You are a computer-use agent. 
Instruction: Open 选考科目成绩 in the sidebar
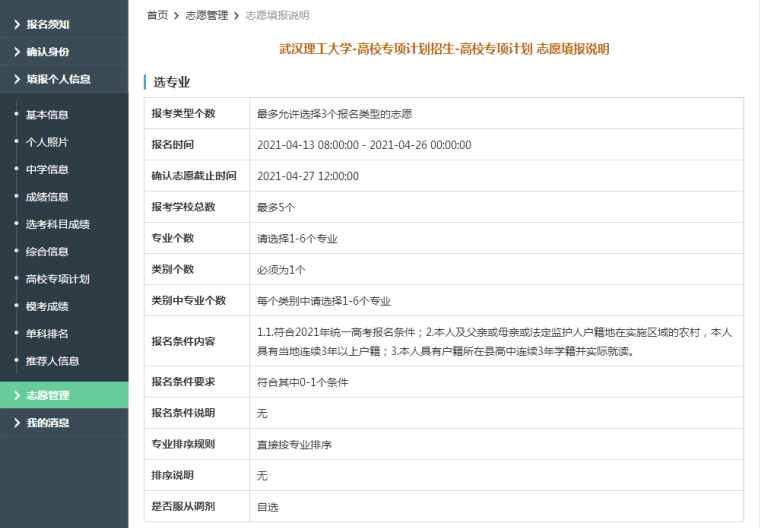click(x=58, y=224)
